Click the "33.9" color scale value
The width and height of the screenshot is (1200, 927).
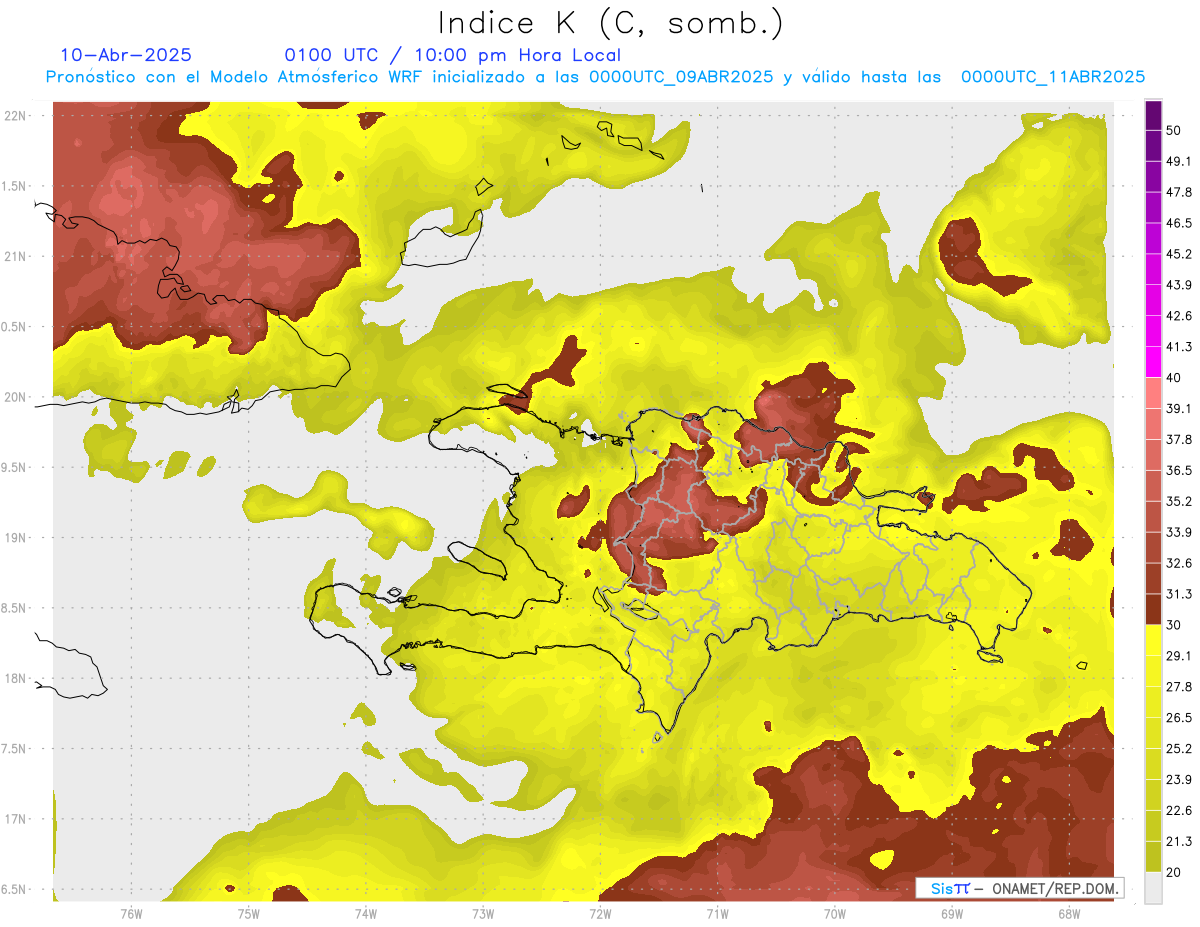[1179, 532]
